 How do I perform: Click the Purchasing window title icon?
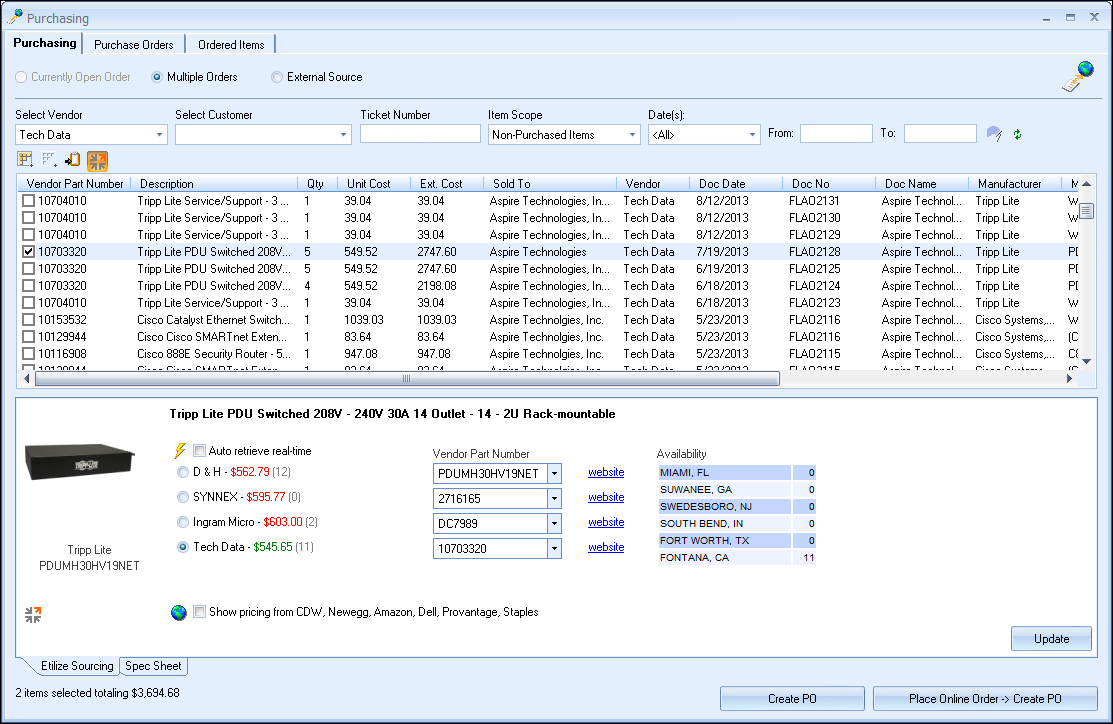(15, 17)
